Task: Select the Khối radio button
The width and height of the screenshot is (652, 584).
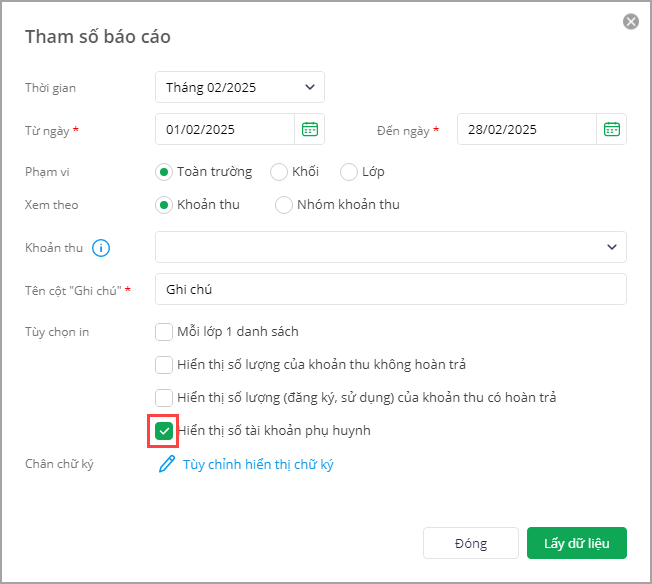Action: point(279,172)
